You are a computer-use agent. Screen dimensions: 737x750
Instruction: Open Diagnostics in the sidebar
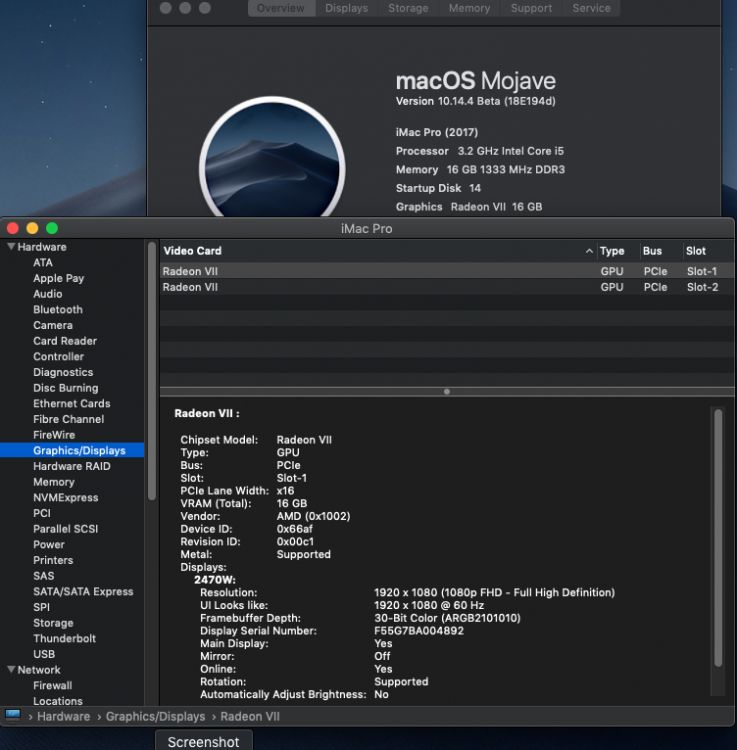coord(63,372)
